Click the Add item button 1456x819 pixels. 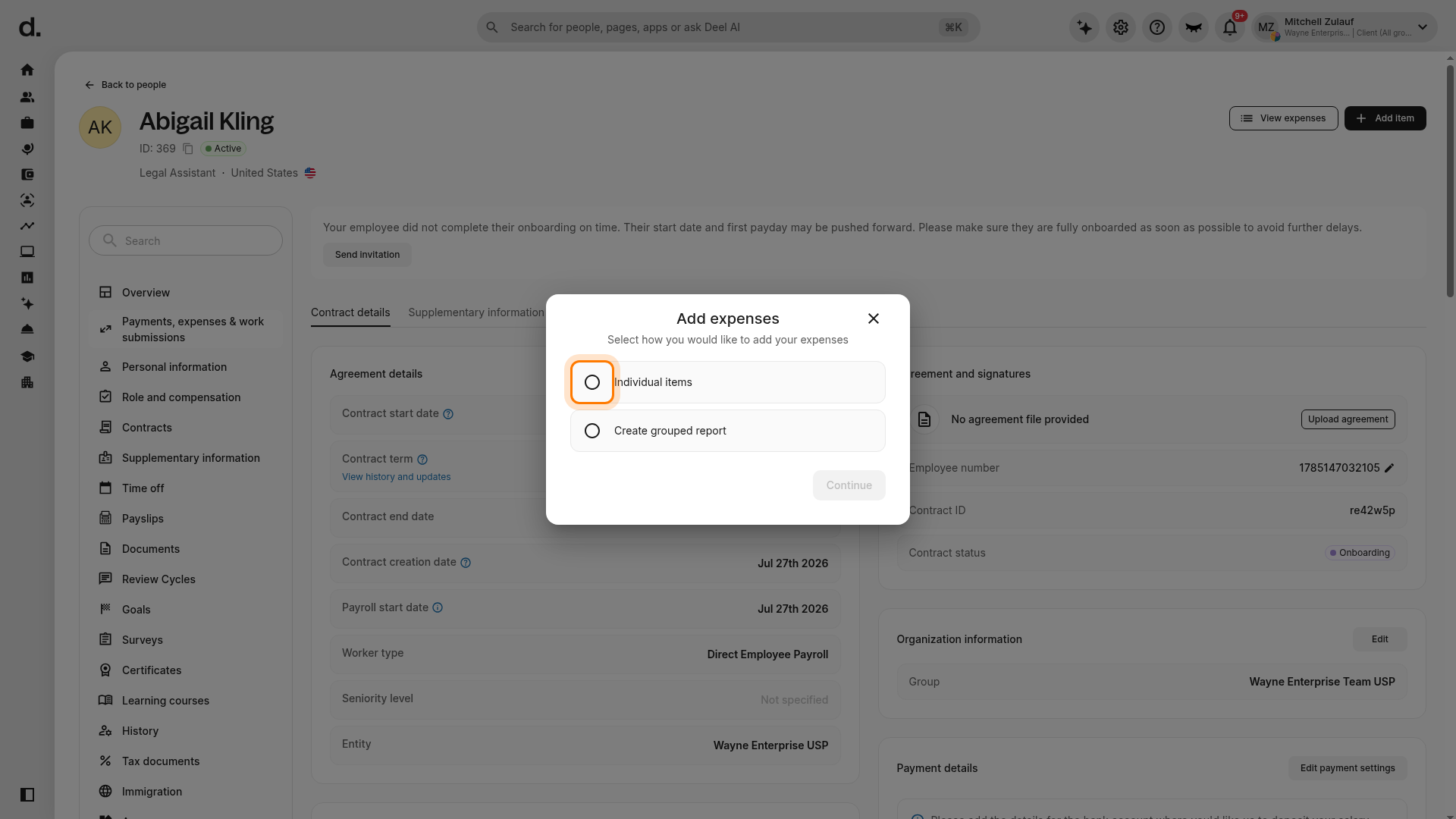[x=1385, y=118]
